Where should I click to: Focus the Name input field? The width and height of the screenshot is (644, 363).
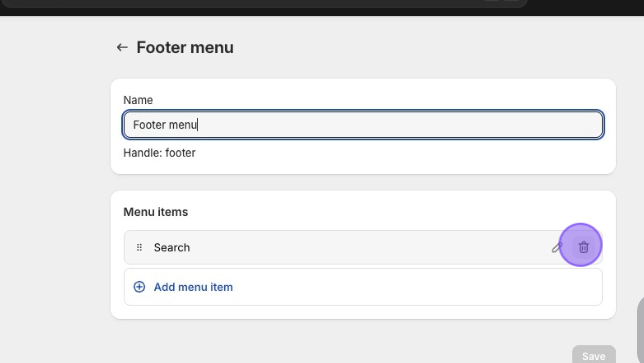click(363, 124)
